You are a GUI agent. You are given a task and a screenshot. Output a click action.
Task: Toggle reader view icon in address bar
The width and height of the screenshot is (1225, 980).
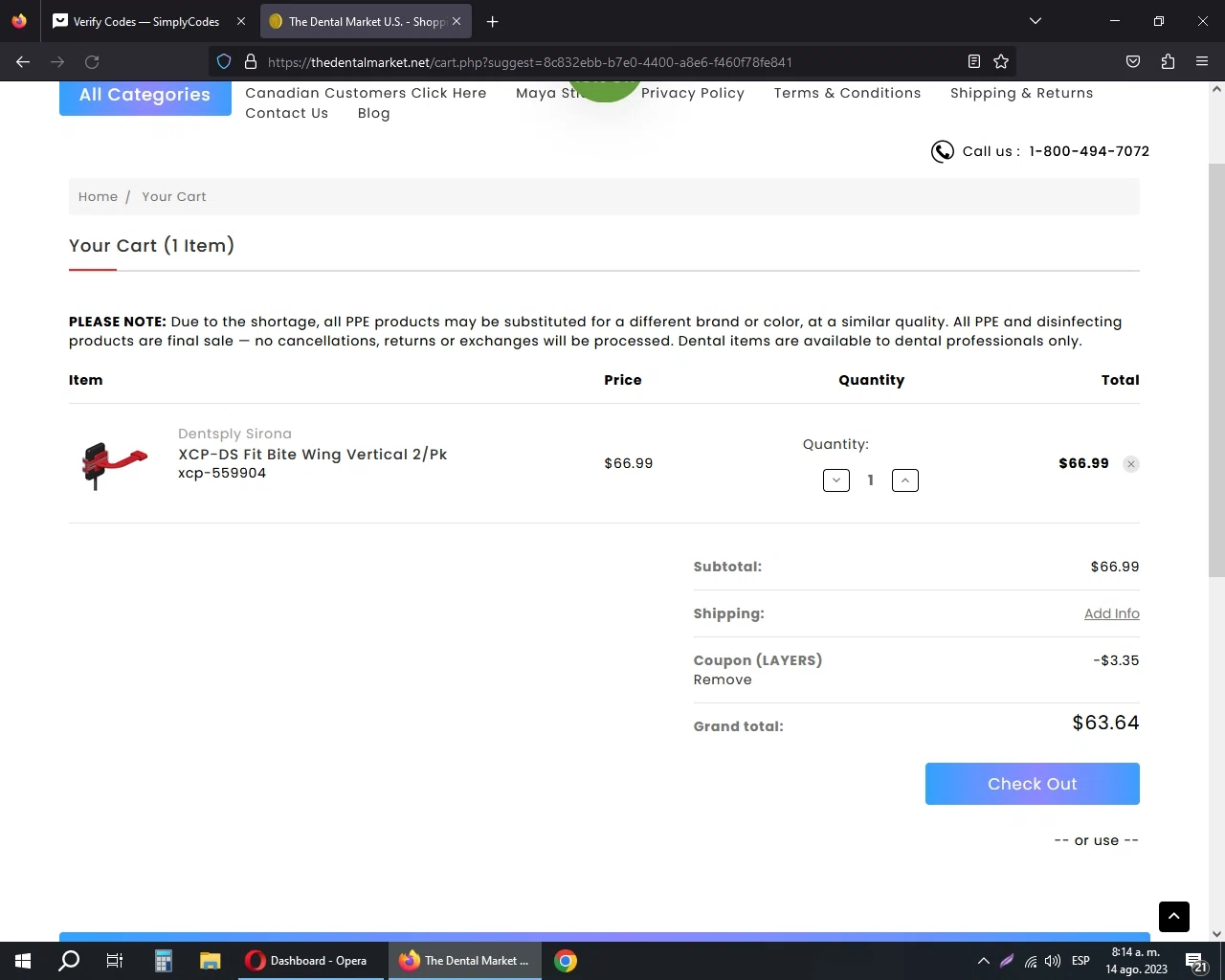(974, 62)
